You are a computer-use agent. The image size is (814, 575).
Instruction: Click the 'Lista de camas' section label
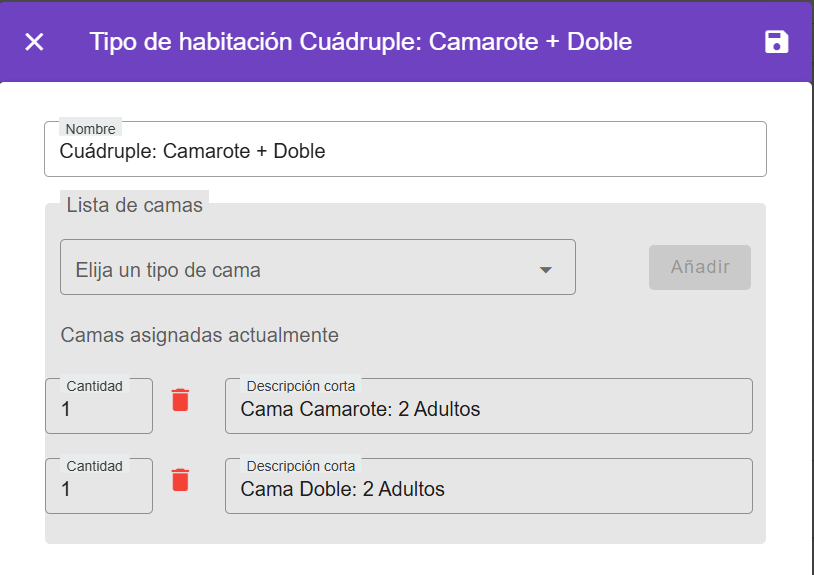pos(134,206)
